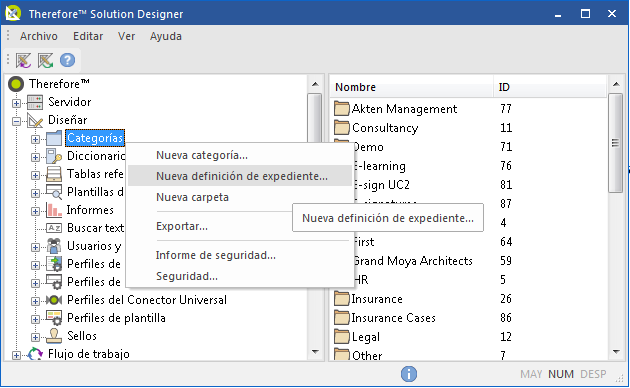630x388 pixels.
Task: Click the tree panel scroll up arrow
Action: 315,84
